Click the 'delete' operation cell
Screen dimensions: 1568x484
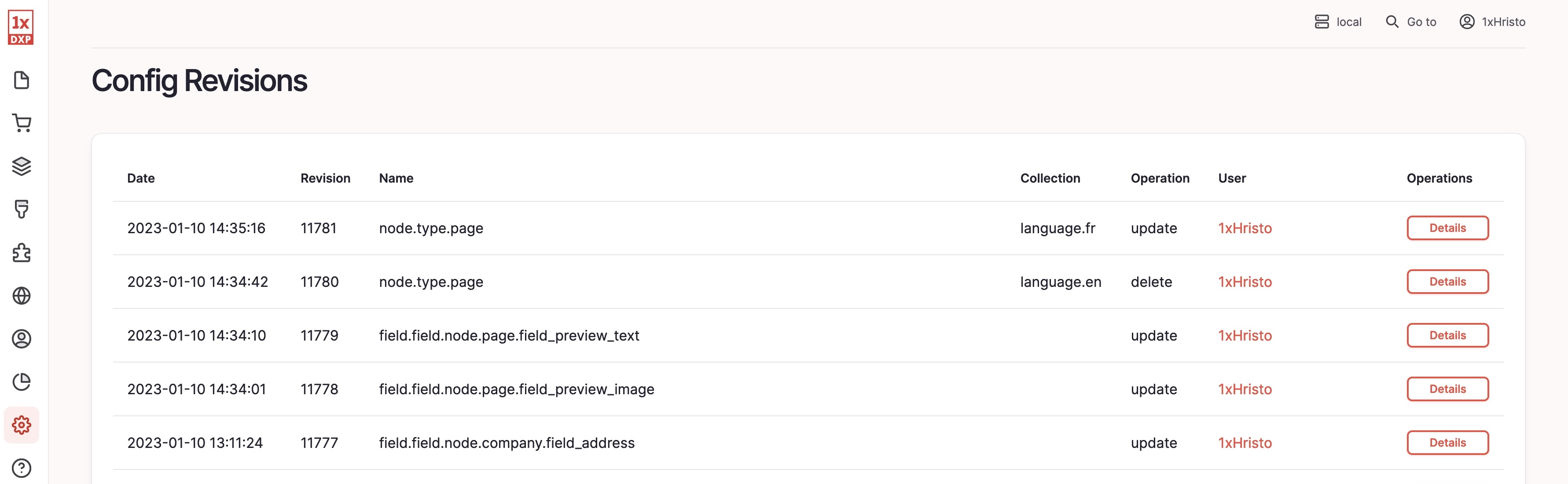coord(1151,282)
